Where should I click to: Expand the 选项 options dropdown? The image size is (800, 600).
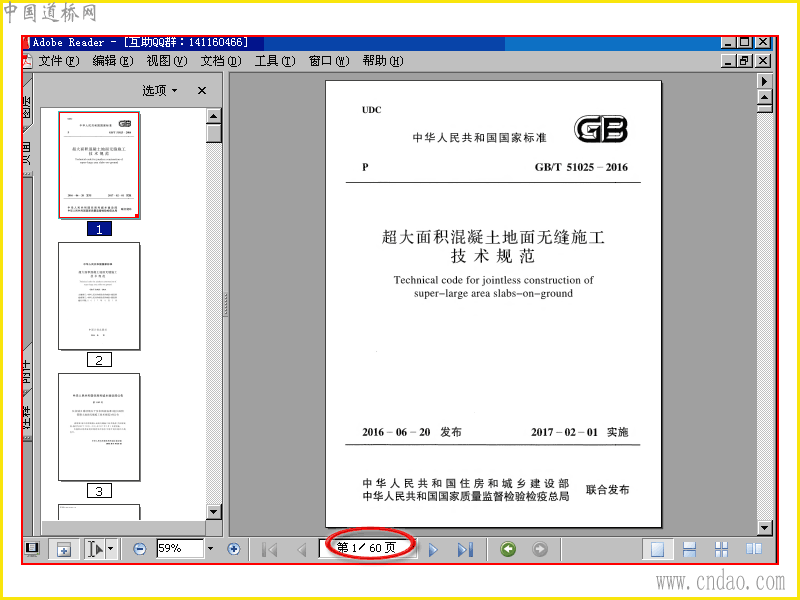coord(160,91)
